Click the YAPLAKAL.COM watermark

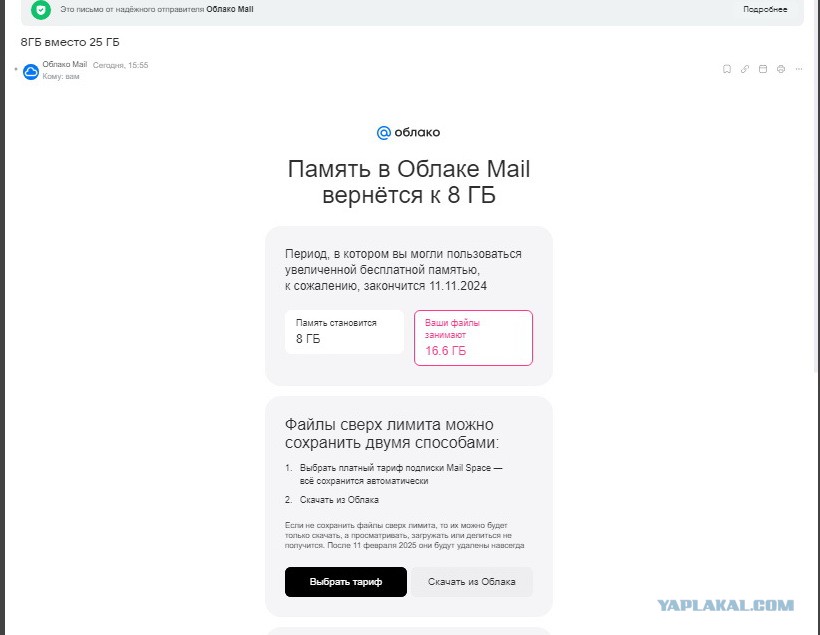(x=726, y=606)
